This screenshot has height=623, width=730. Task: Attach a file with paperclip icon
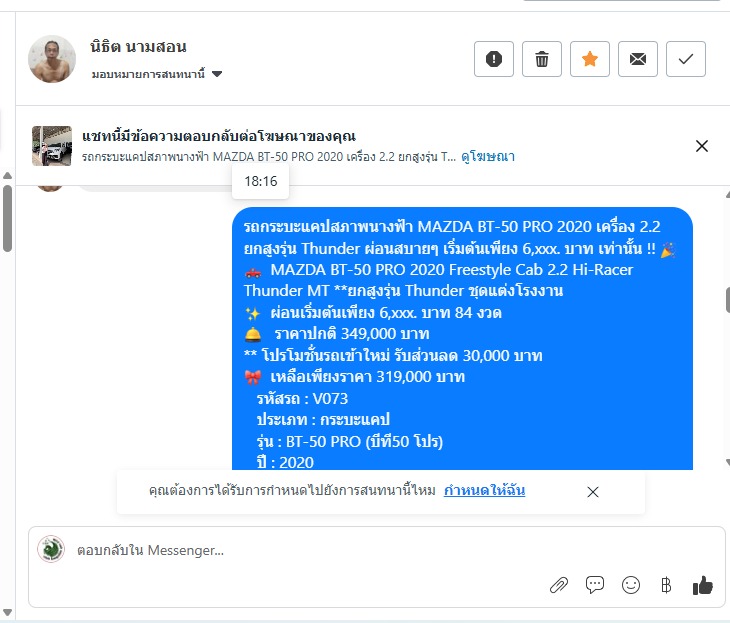(x=559, y=585)
